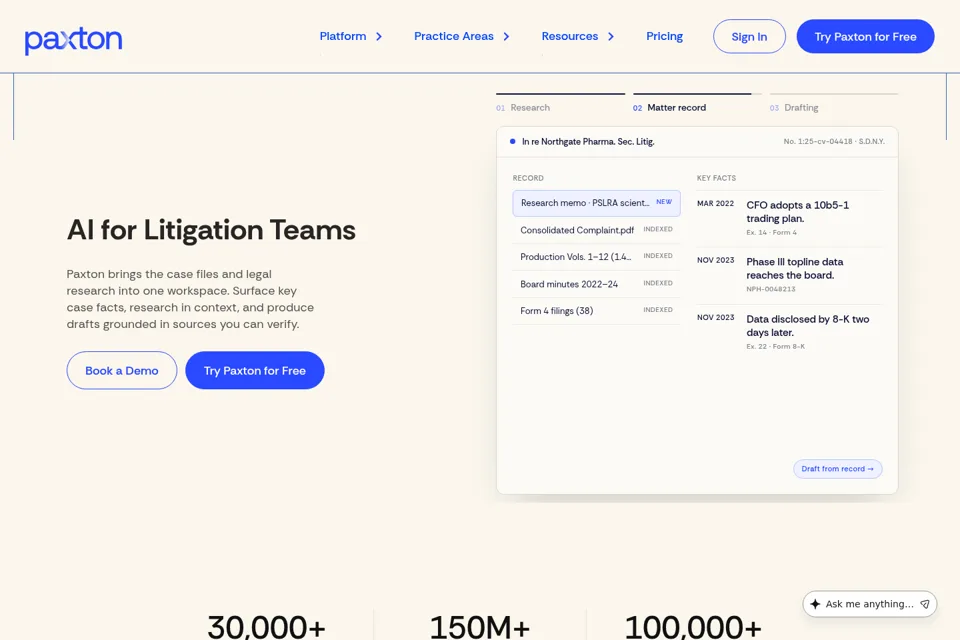Switch to the 01 Research tab
The image size is (960, 640).
pos(560,104)
